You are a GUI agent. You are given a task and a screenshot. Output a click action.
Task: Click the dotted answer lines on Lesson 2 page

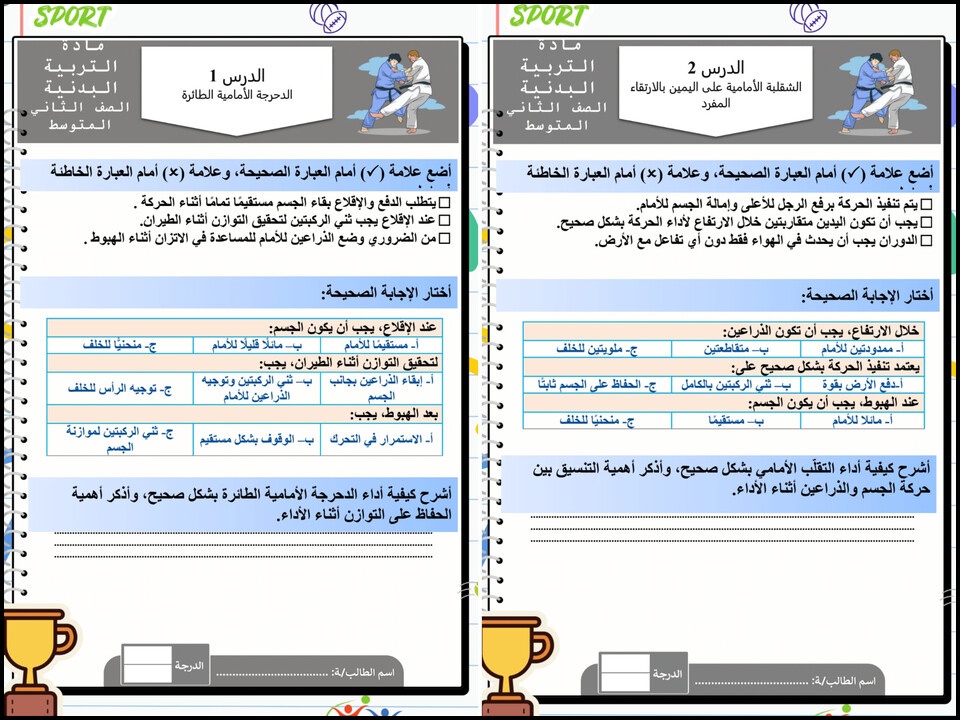click(722, 529)
